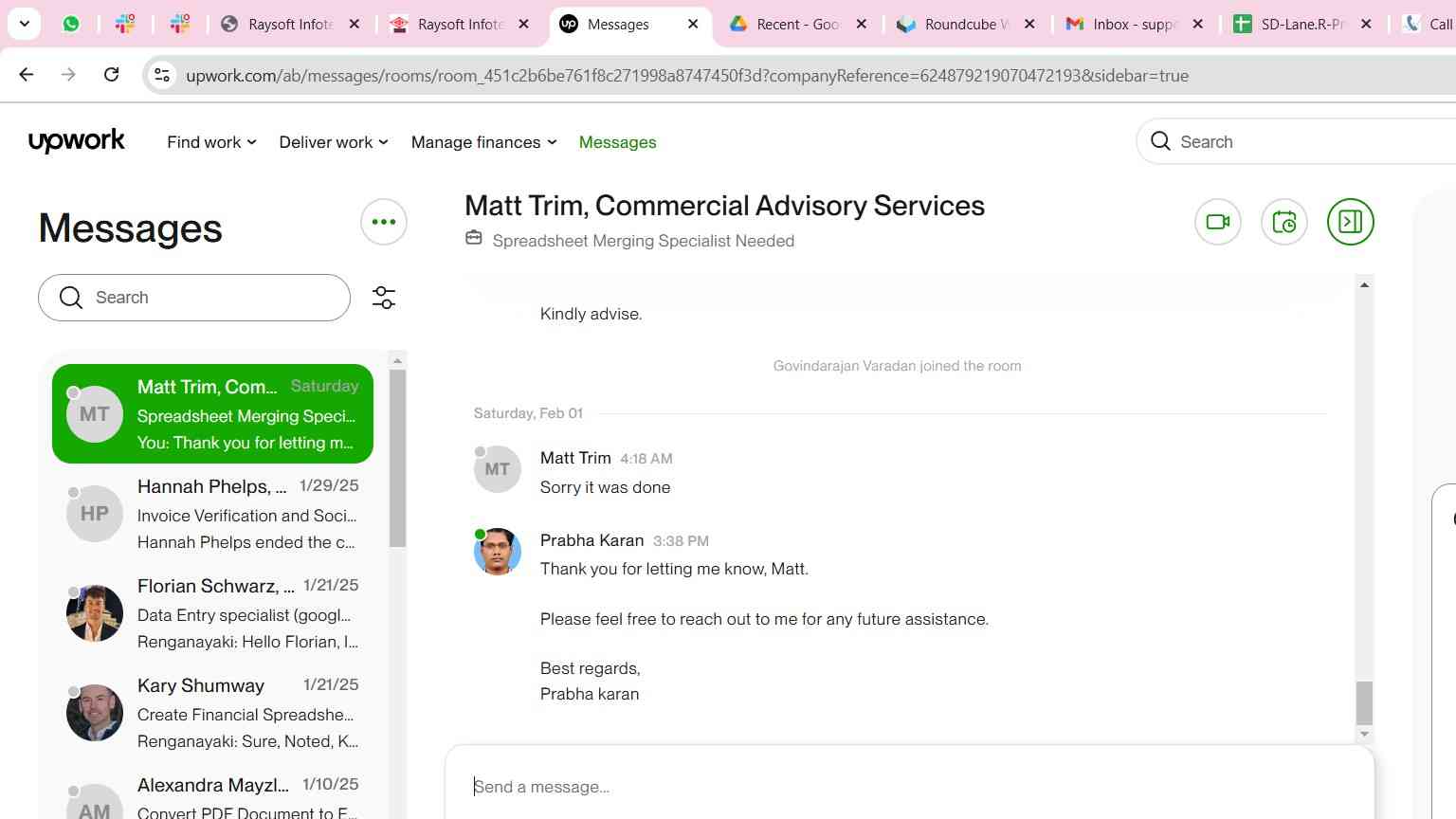Select the URL in the address bar
This screenshot has height=819, width=1456.
[x=686, y=76]
